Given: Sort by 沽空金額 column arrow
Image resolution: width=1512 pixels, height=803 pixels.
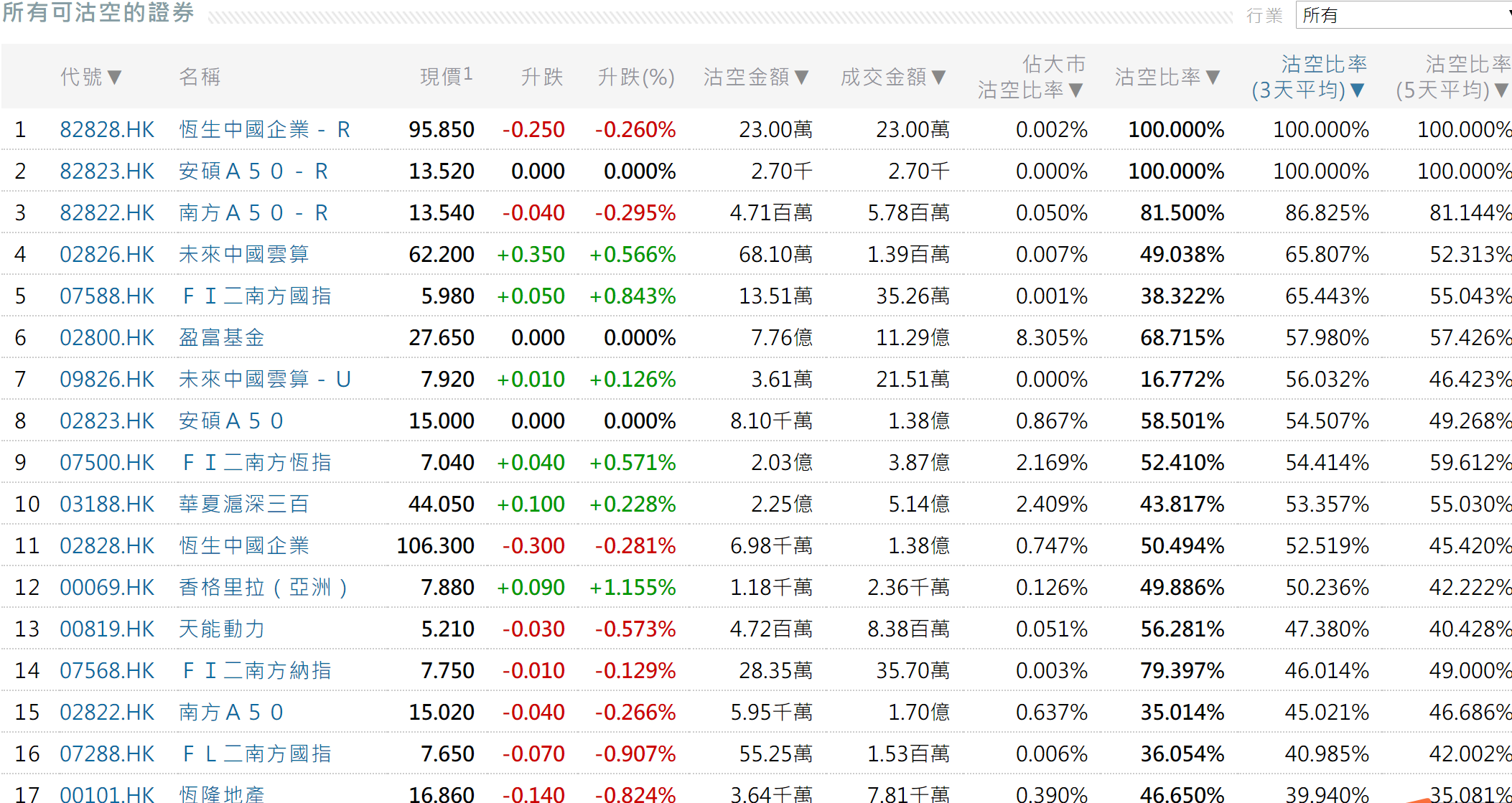Looking at the screenshot, I should [802, 77].
